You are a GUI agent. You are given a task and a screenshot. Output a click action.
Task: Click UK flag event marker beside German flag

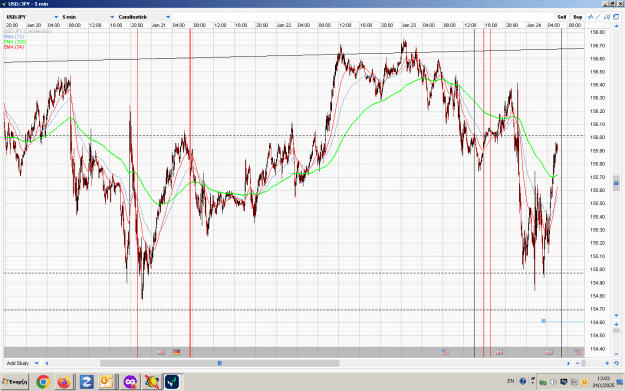pyautogui.click(x=161, y=352)
